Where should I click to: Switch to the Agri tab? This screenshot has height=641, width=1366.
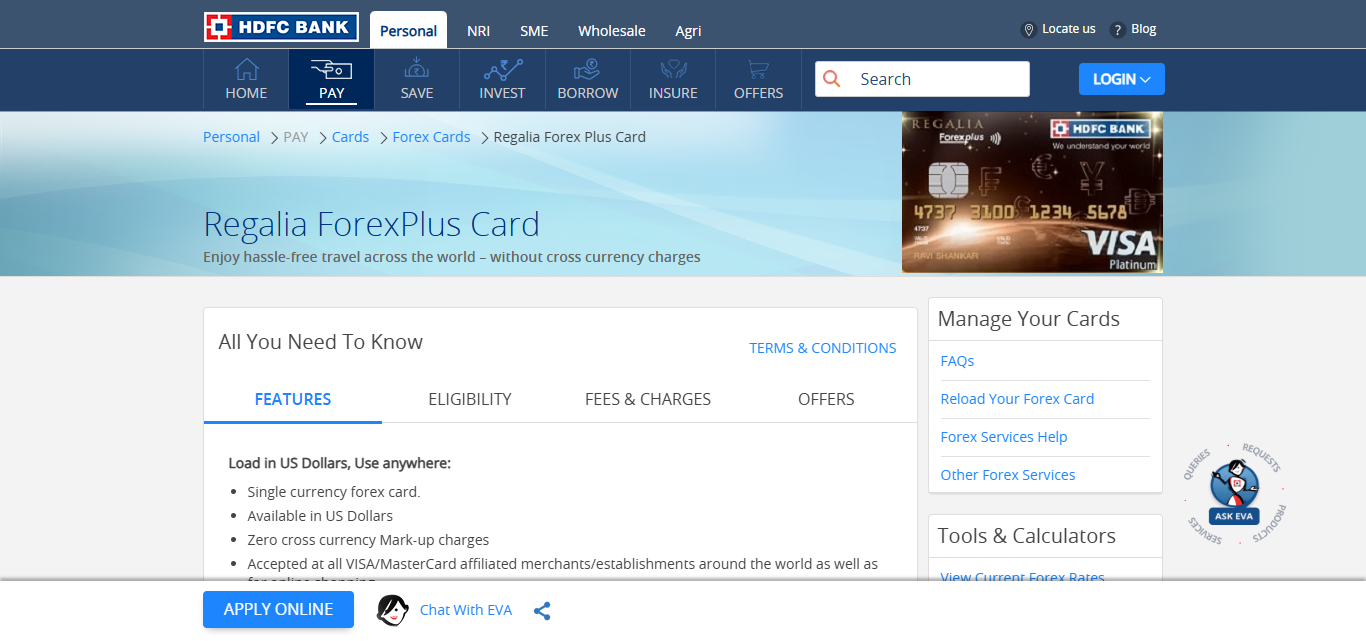pyautogui.click(x=688, y=31)
